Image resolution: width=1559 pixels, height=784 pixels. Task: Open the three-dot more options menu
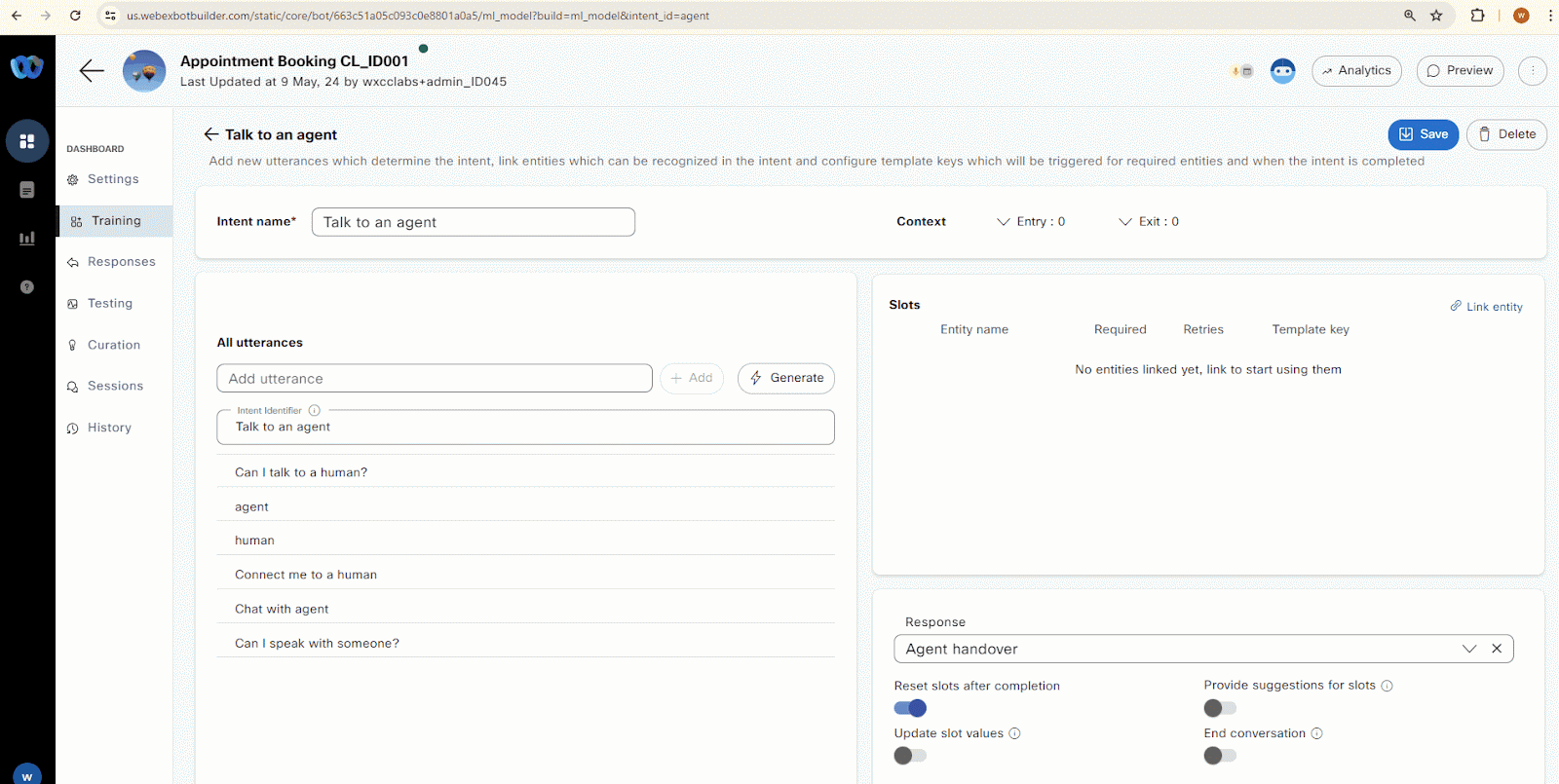pyautogui.click(x=1532, y=70)
